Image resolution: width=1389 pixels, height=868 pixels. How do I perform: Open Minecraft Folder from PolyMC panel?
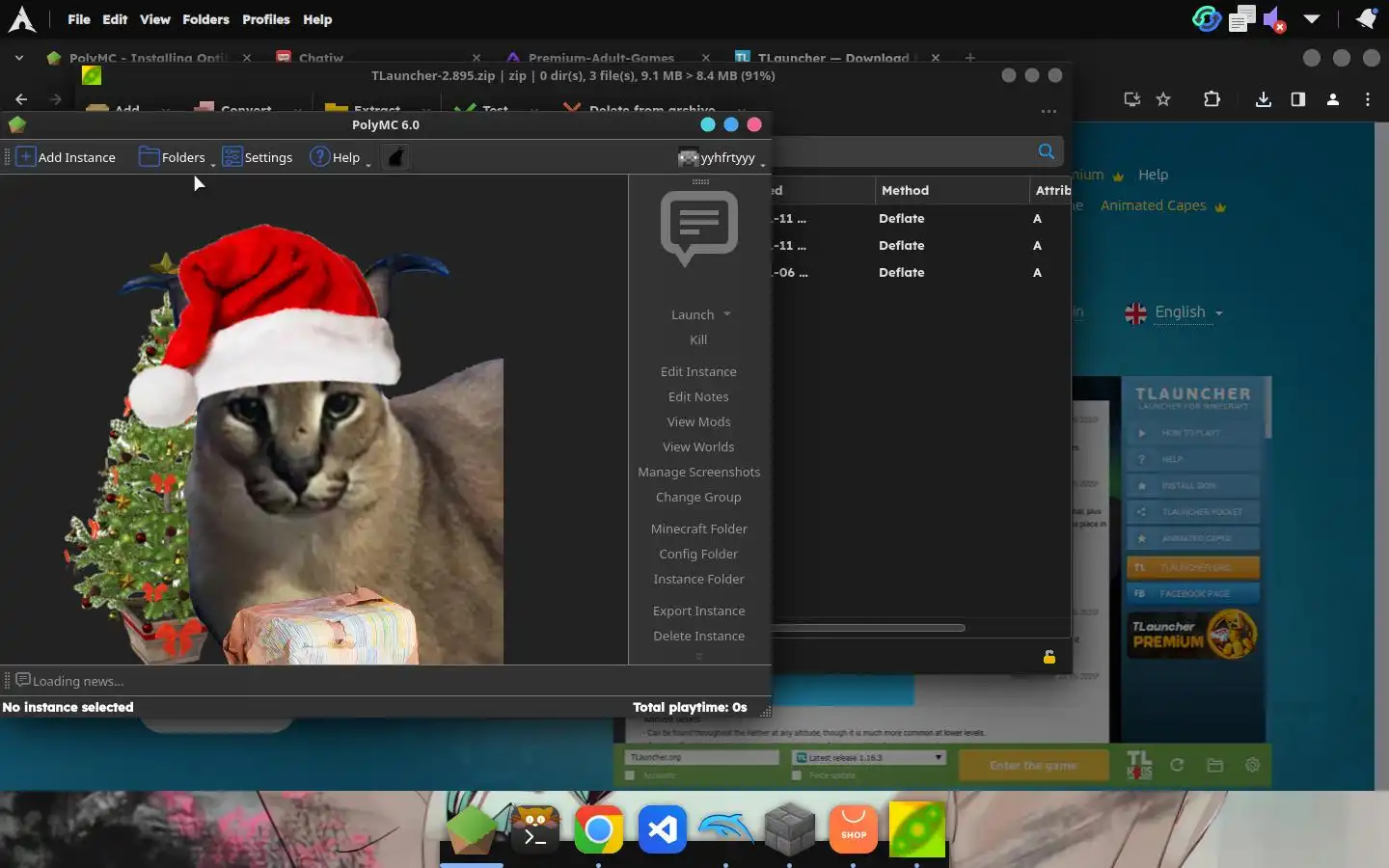(698, 529)
